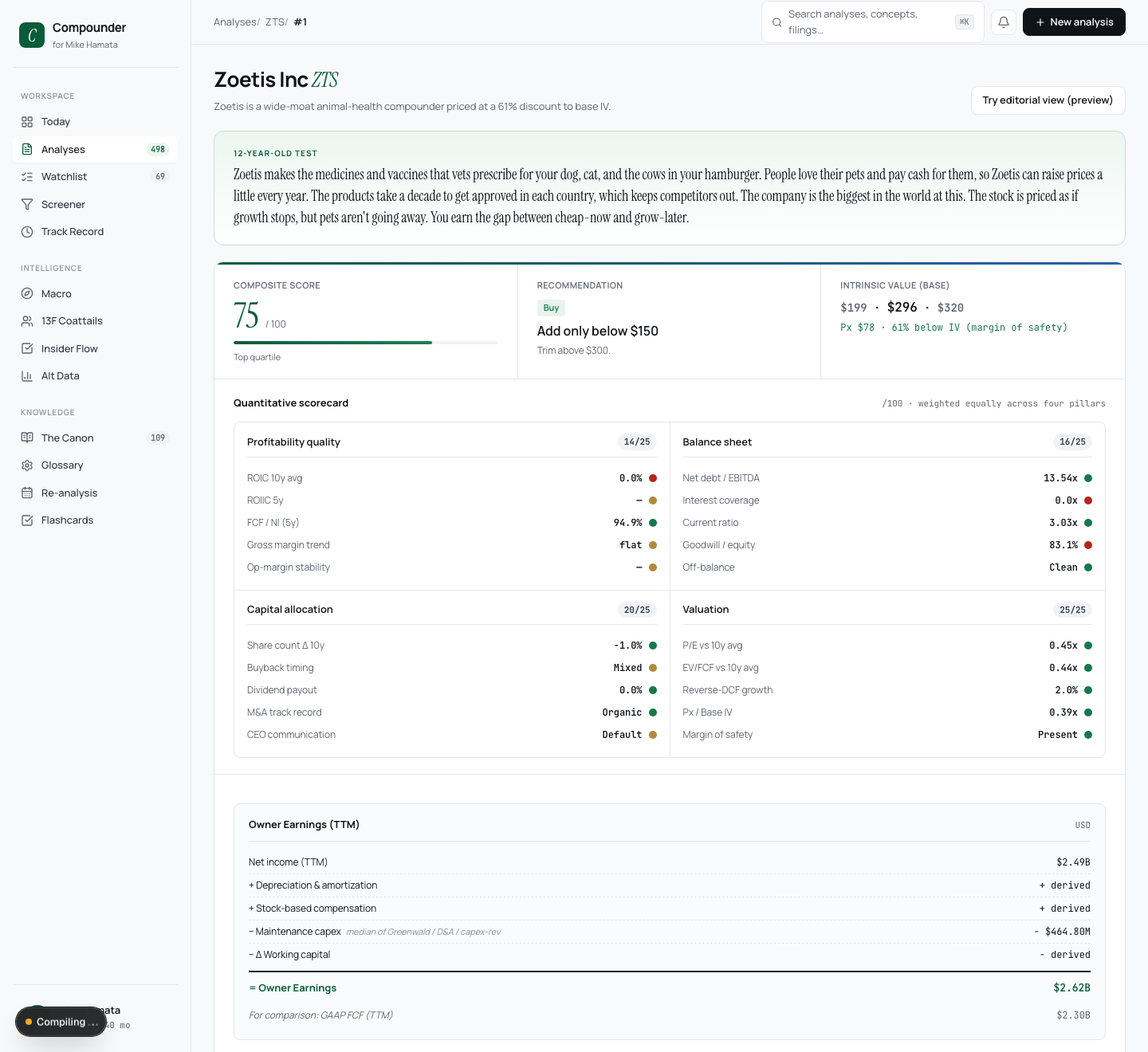This screenshot has width=1148, height=1052.
Task: Click ROIC 10y avg red status dot
Action: (x=653, y=478)
